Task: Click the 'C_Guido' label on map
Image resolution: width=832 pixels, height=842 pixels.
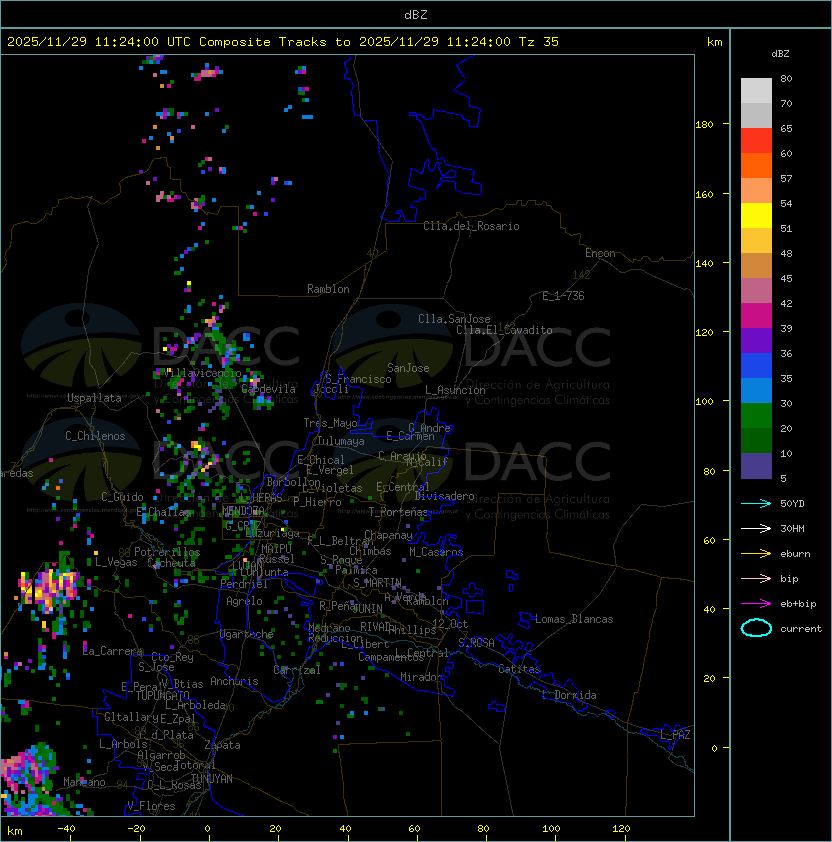Action: [x=122, y=497]
